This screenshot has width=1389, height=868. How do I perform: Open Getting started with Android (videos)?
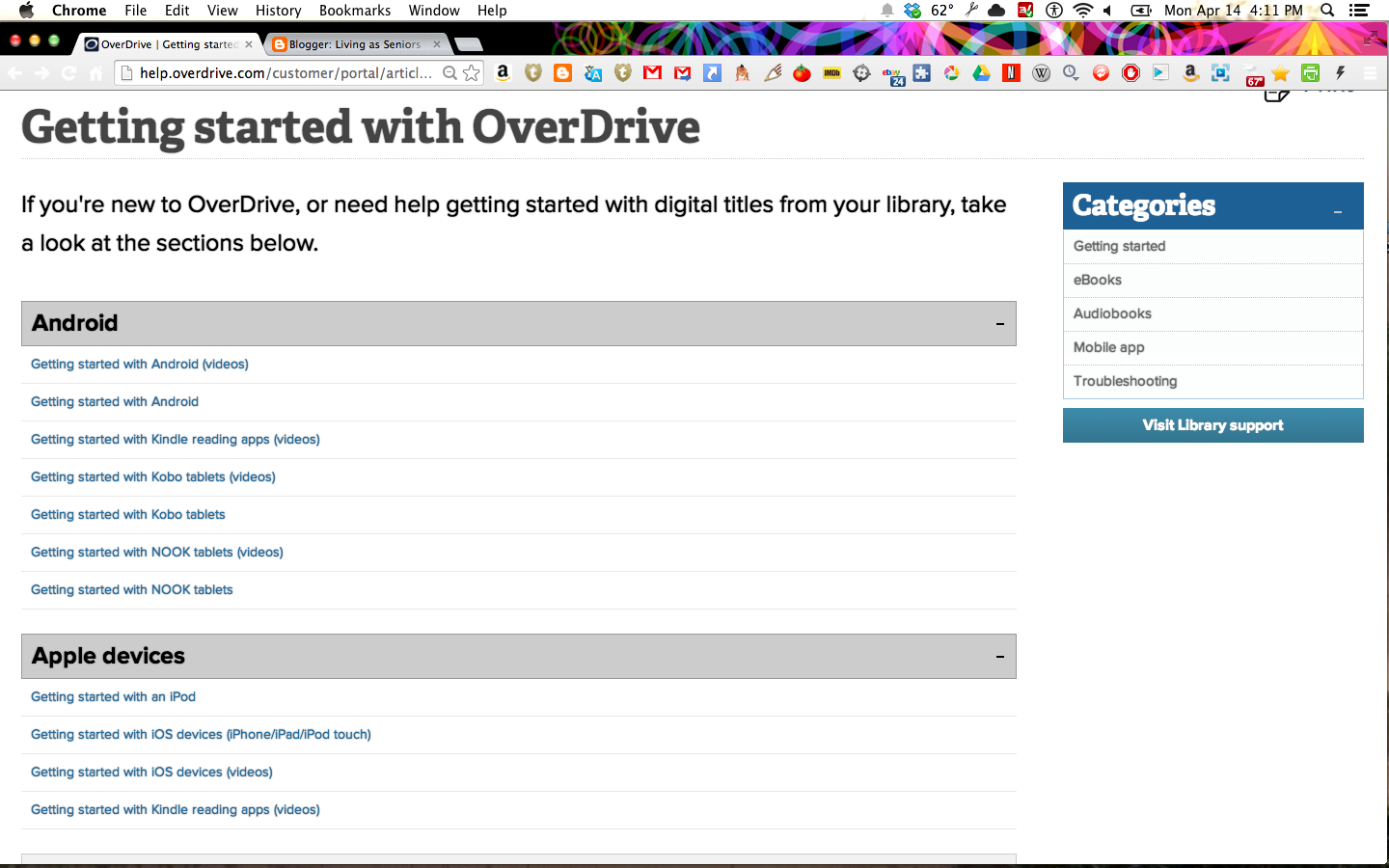140,365
